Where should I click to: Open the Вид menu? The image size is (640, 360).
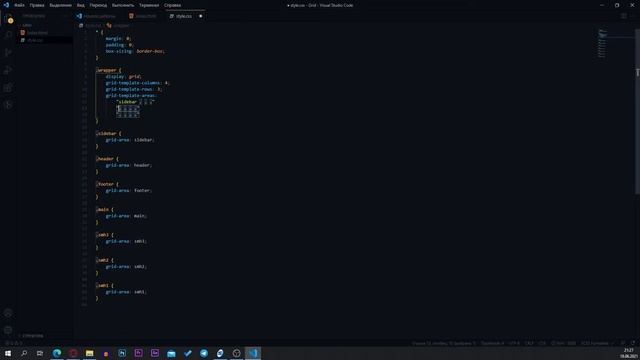81,5
